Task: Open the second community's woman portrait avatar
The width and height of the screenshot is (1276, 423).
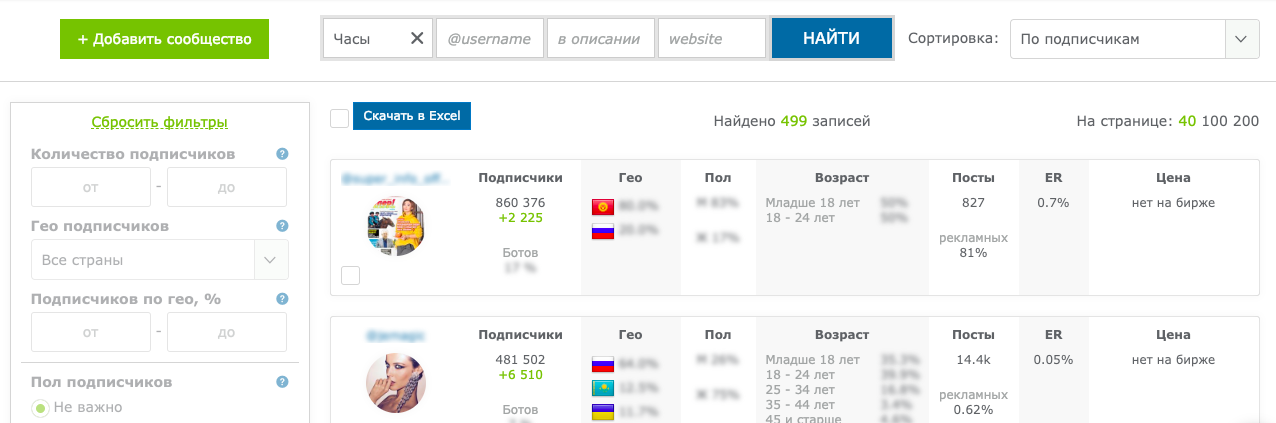Action: click(396, 384)
